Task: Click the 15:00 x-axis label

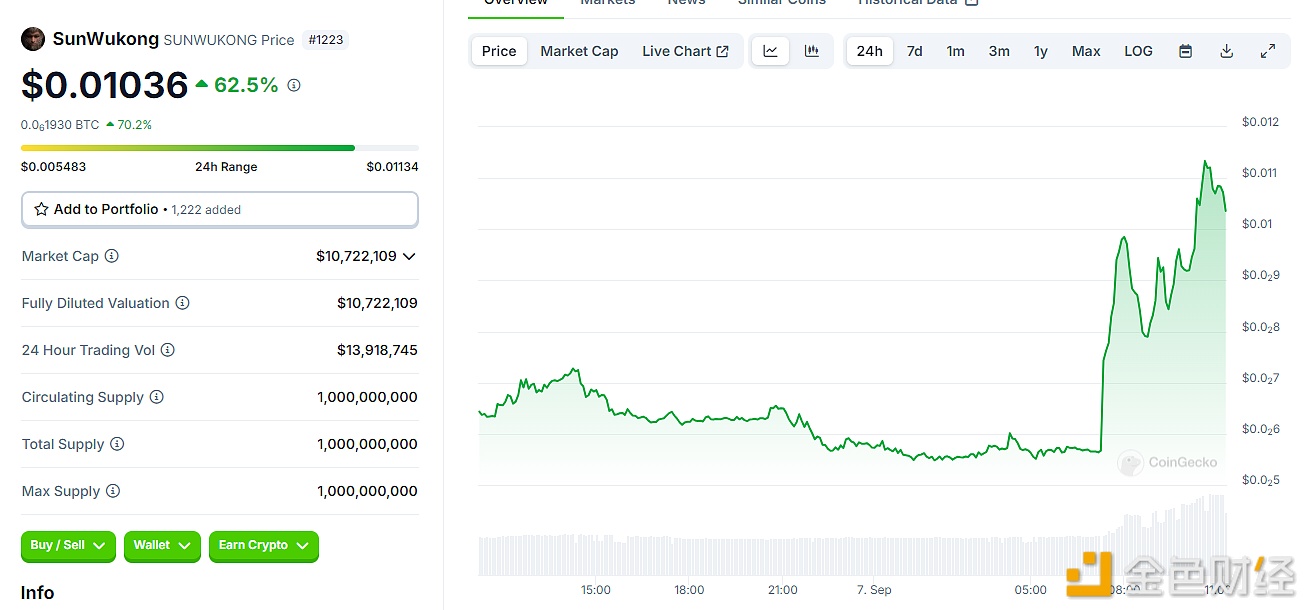Action: coord(596,590)
